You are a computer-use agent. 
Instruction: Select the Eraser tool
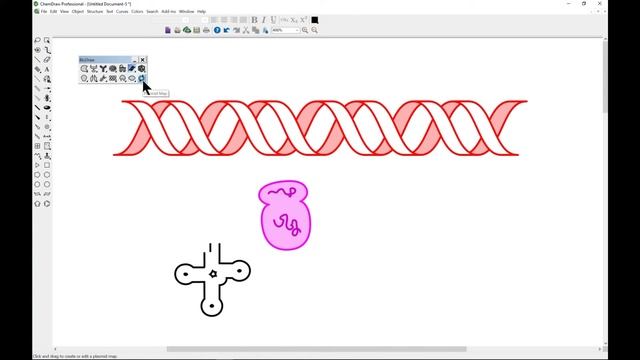click(x=47, y=60)
